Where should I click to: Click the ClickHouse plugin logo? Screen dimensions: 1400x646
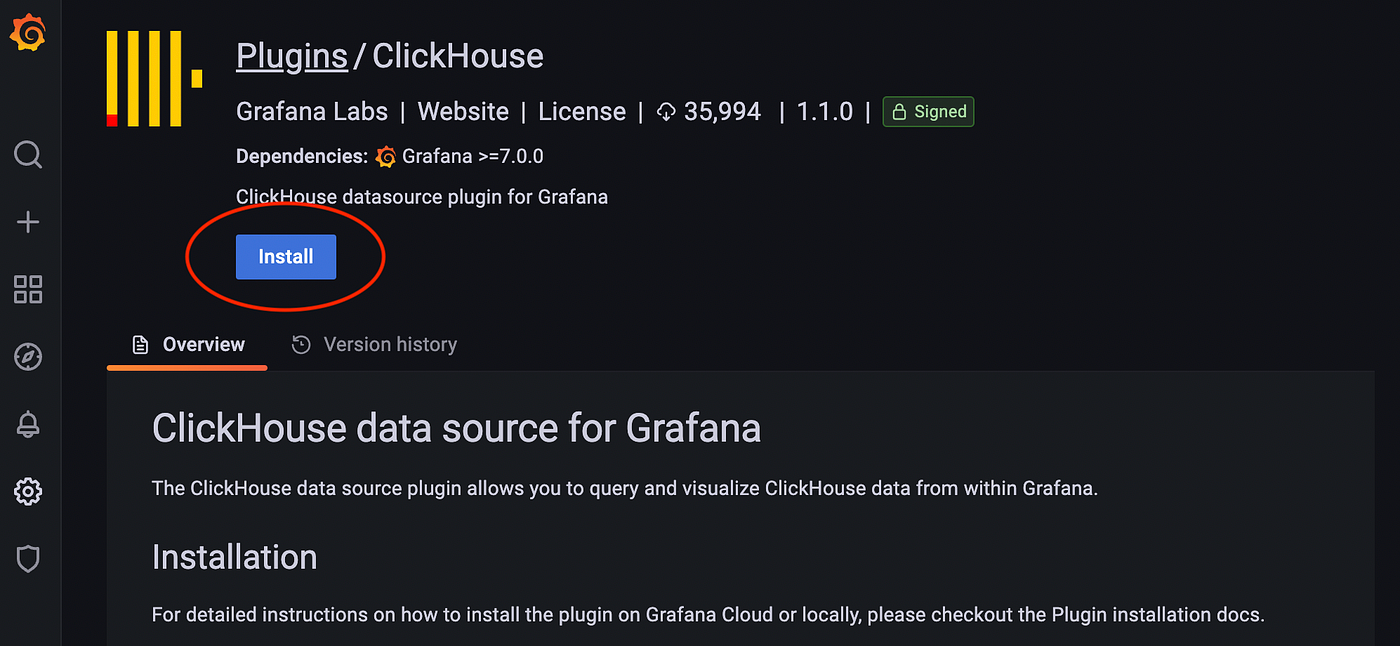(151, 78)
